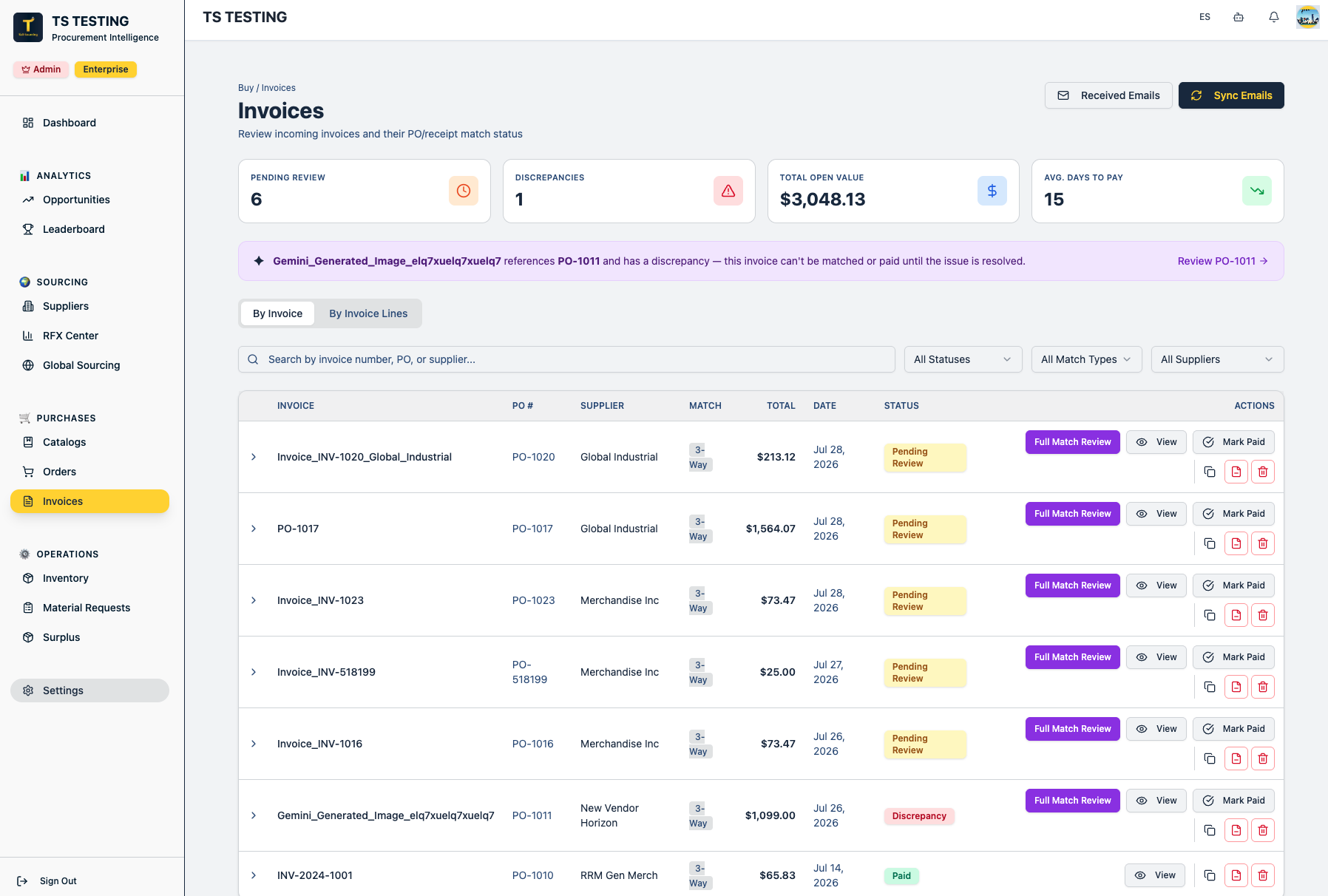Copy the Gemini_Generated_Image invoice row
1328x896 pixels.
(1210, 830)
